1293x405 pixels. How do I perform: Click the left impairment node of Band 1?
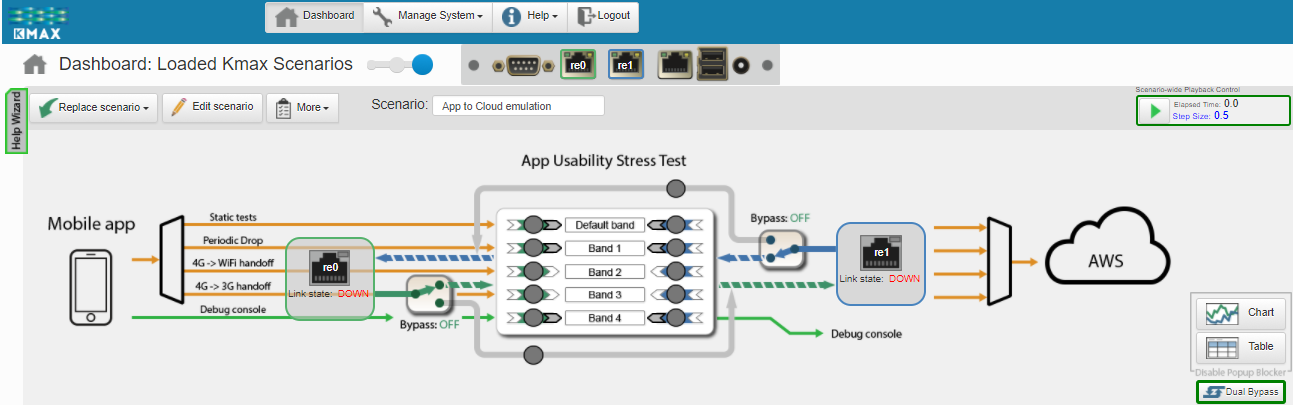[x=533, y=248]
